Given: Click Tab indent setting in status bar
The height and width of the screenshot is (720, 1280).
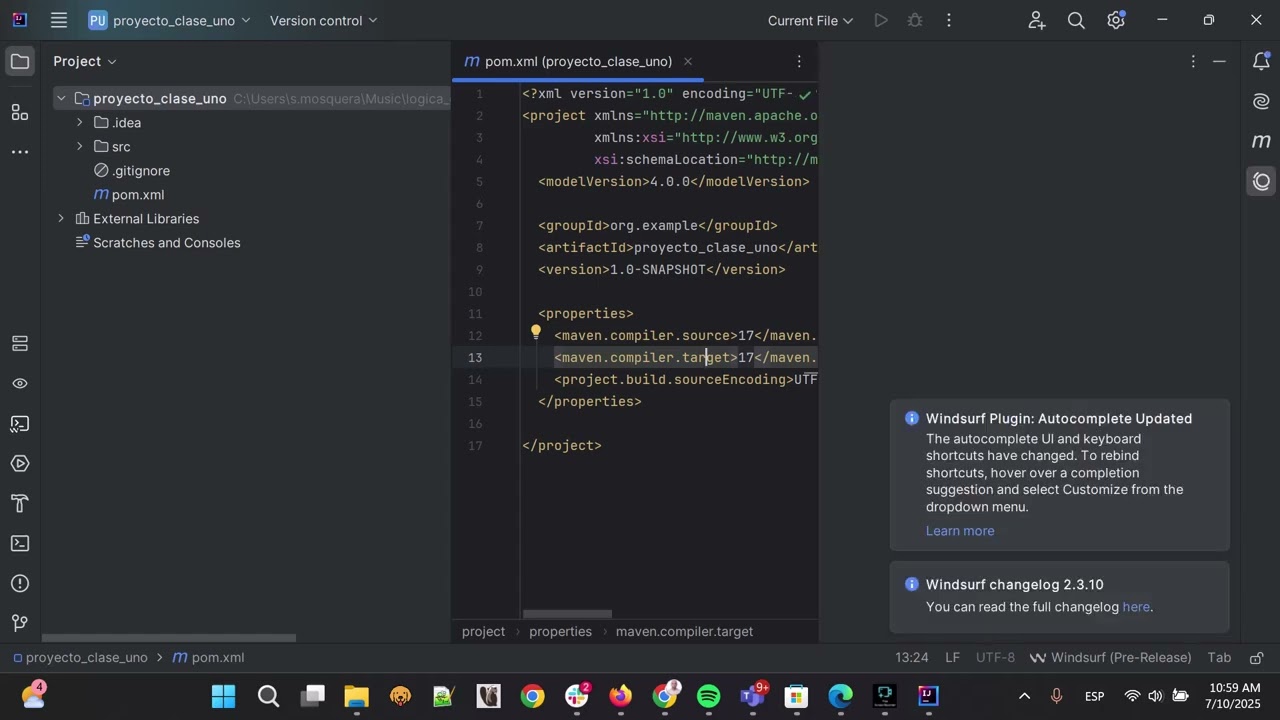Looking at the screenshot, I should pos(1219,657).
